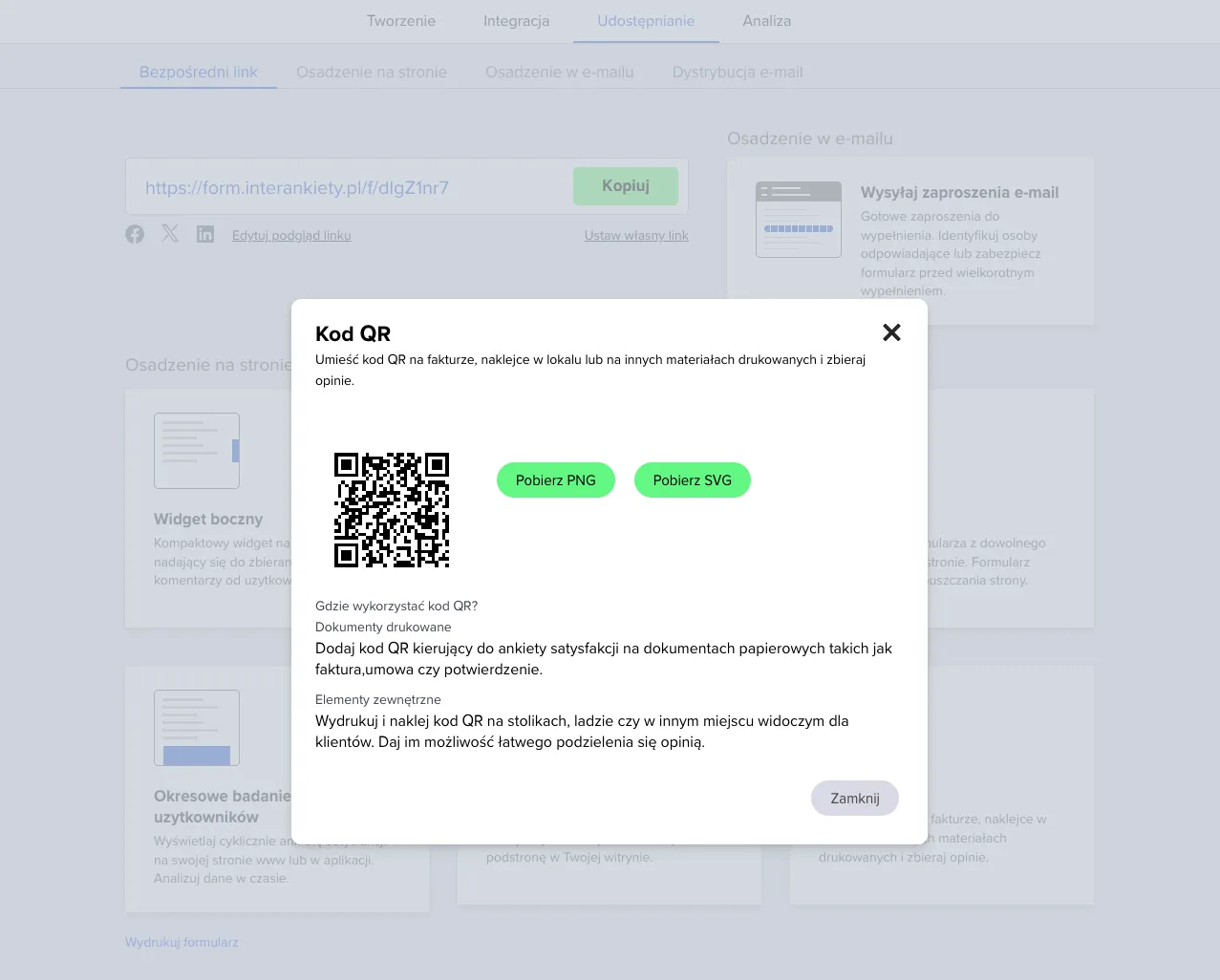The height and width of the screenshot is (980, 1220).
Task: Open Edytuj podgląd linku link
Action: click(291, 236)
